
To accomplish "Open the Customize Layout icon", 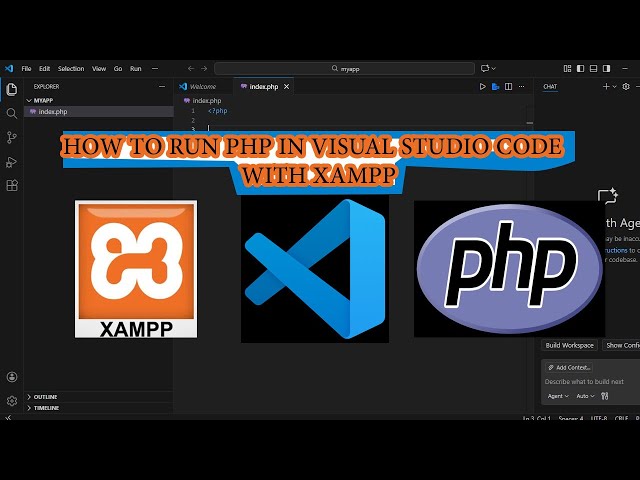I will [567, 69].
